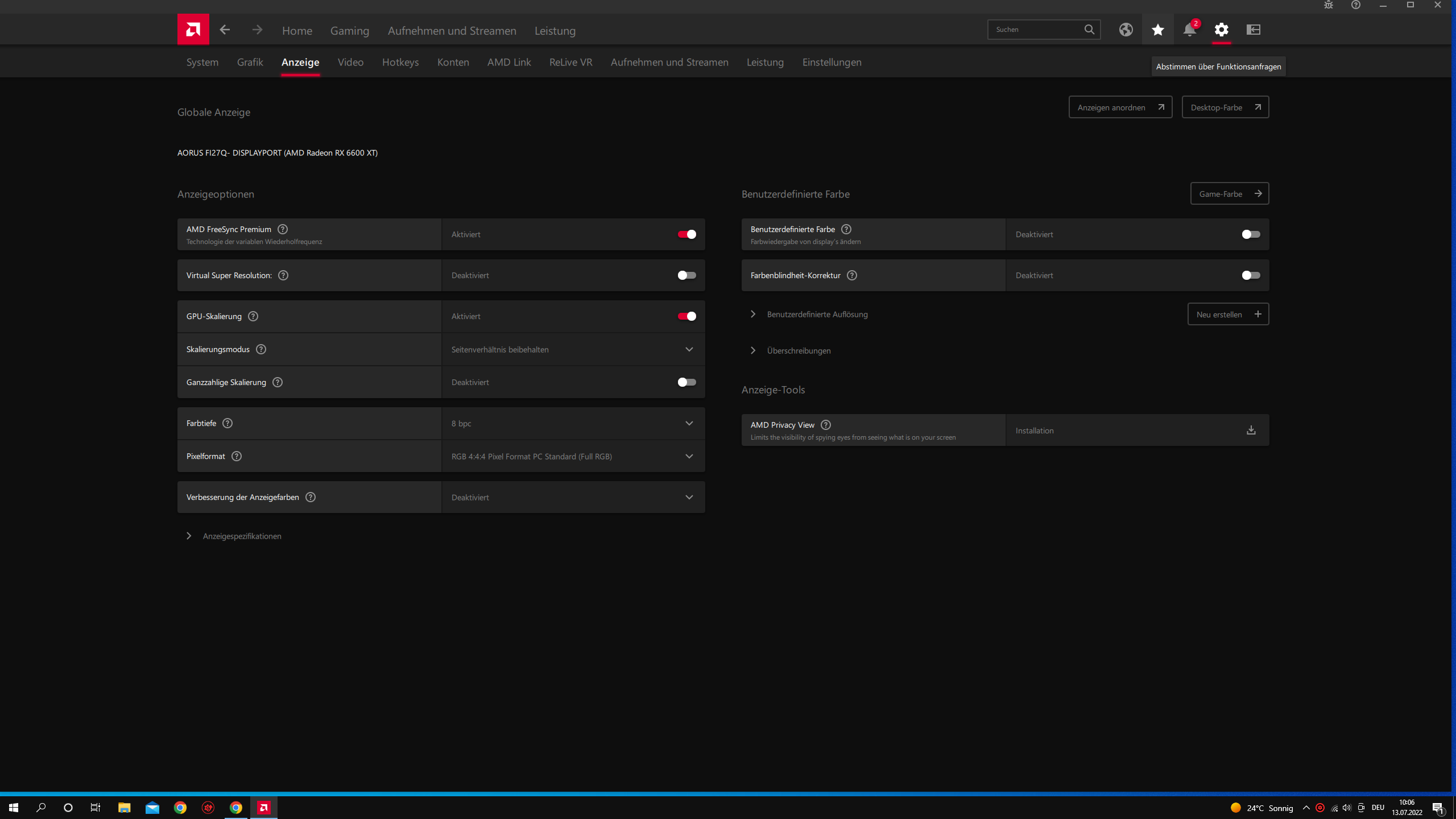Expand the Anzeigespezifikationen section

click(x=242, y=536)
